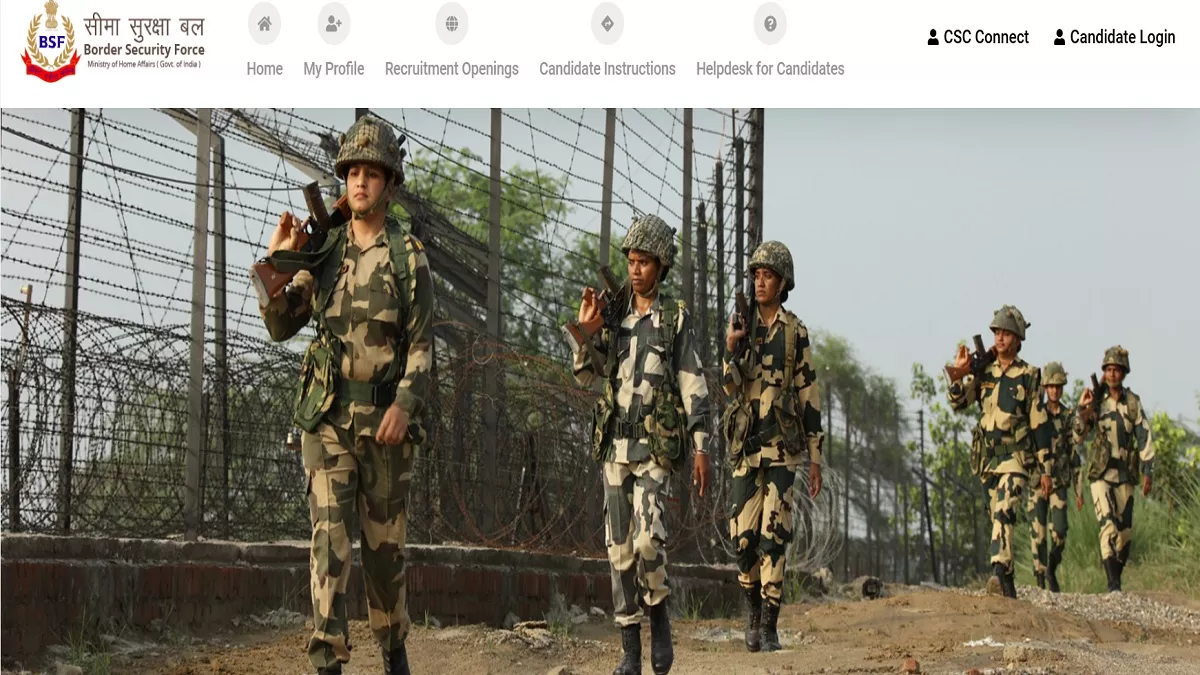Click the Ministry of Home Affairs subtitle
This screenshot has width=1200, height=675.
coord(142,64)
